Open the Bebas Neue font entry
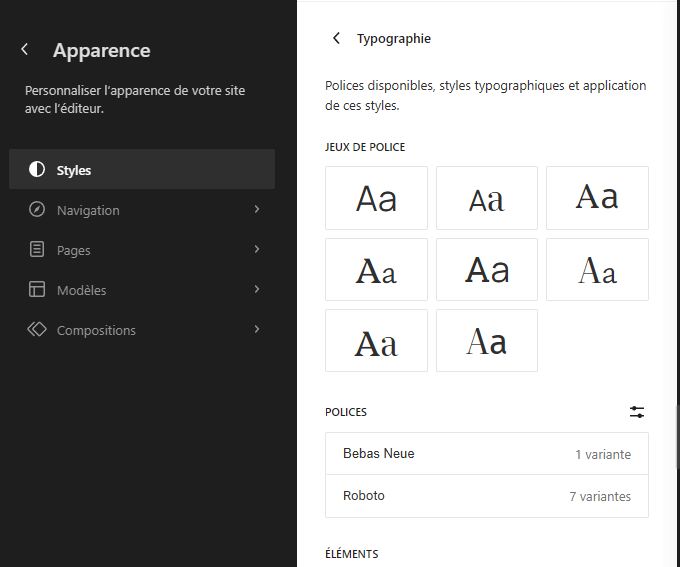The width and height of the screenshot is (680, 567). tap(486, 454)
